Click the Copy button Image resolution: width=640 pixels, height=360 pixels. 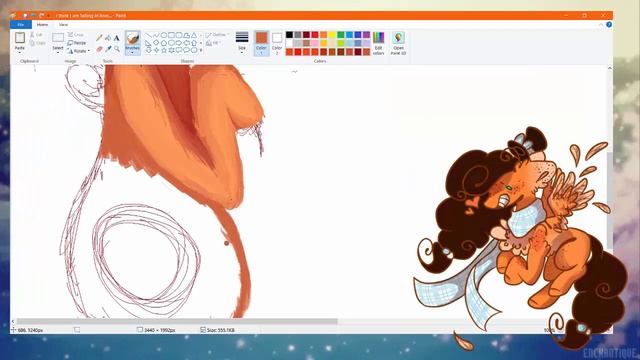tap(38, 43)
